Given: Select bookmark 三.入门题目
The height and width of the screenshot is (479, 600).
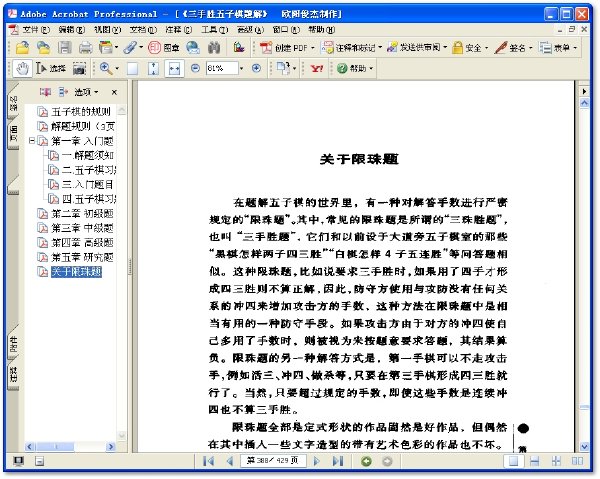Looking at the screenshot, I should [87, 184].
